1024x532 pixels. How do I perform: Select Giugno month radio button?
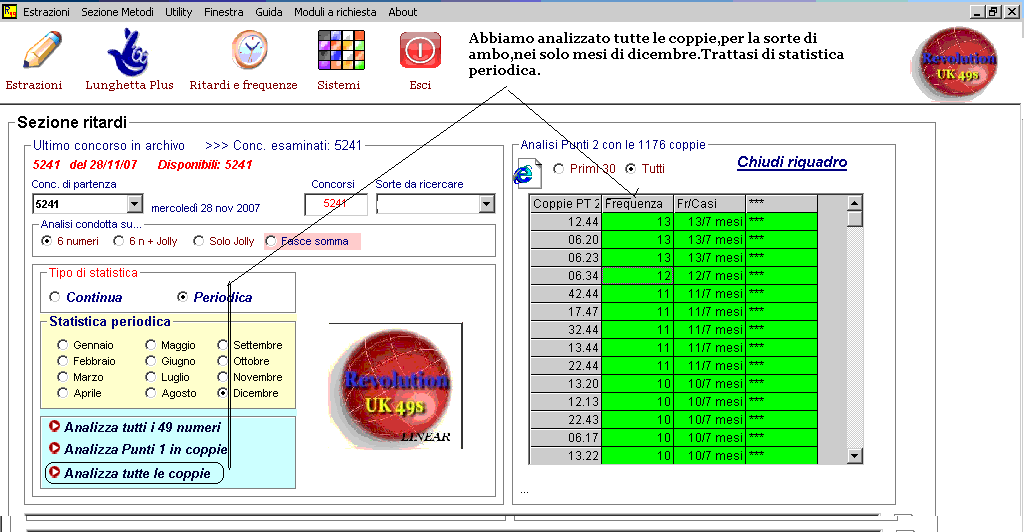(151, 361)
